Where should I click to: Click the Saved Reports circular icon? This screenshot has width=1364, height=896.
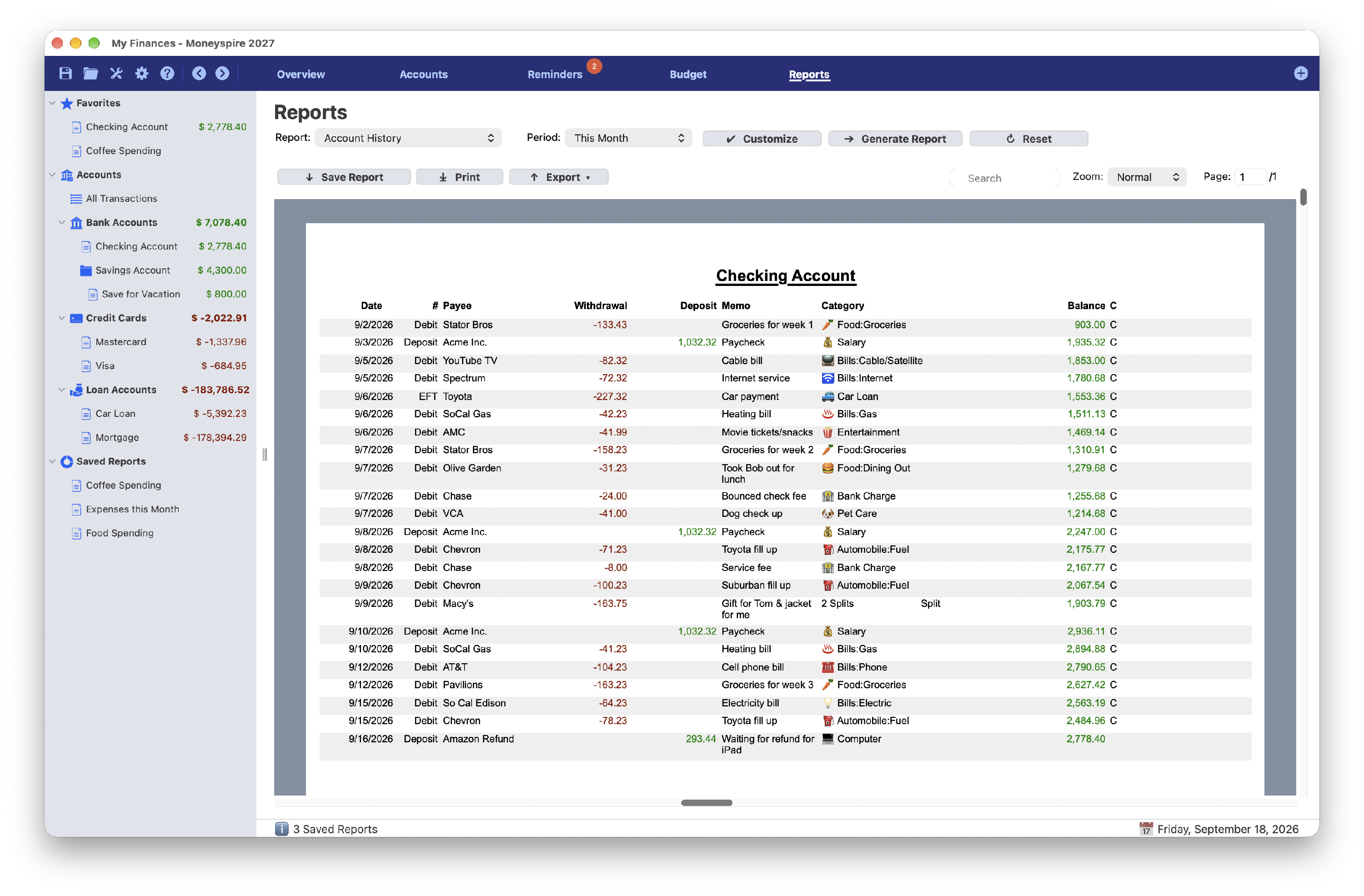pyautogui.click(x=66, y=462)
